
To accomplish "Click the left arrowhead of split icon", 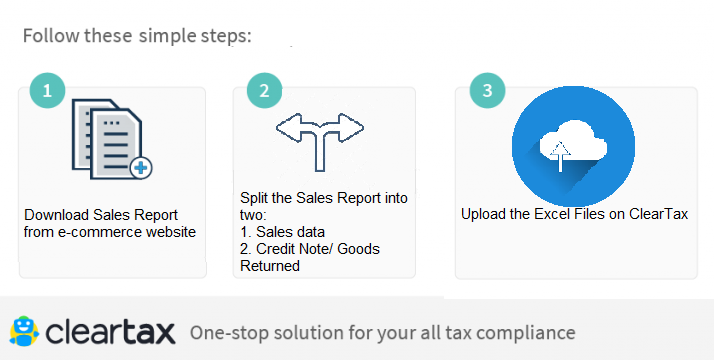I will tap(290, 128).
